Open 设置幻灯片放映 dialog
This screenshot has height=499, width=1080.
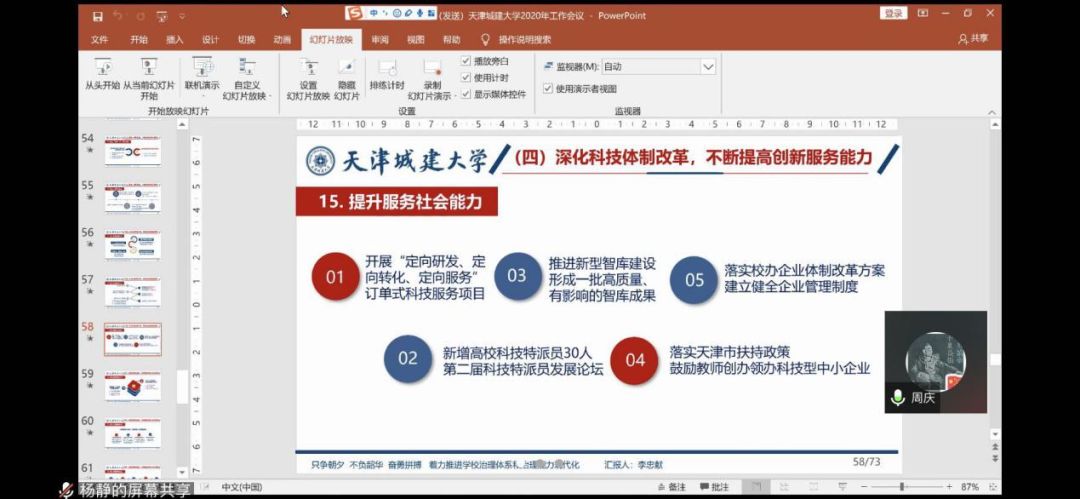click(x=309, y=80)
